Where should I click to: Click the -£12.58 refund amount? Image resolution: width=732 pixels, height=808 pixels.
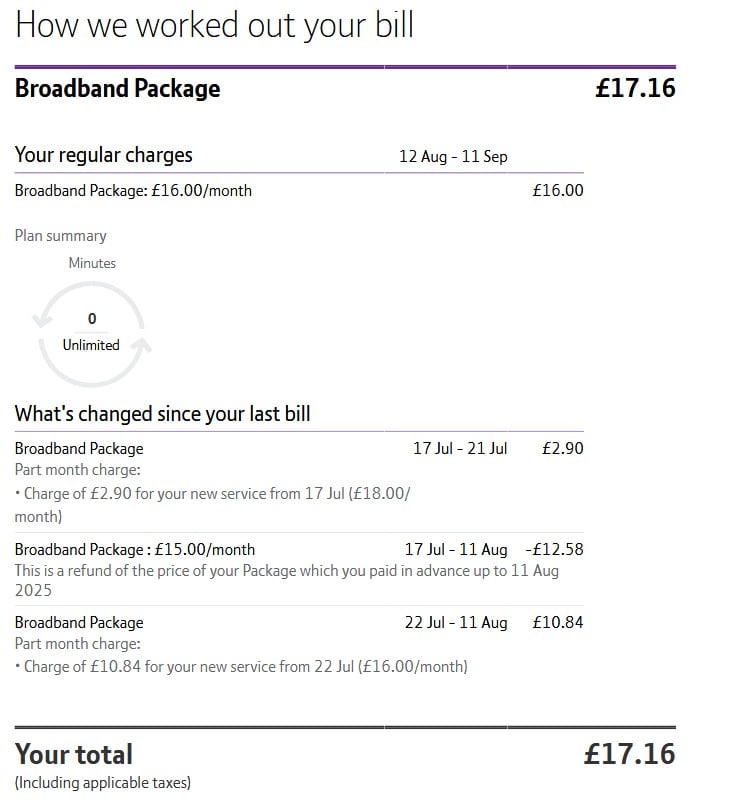[x=554, y=549]
